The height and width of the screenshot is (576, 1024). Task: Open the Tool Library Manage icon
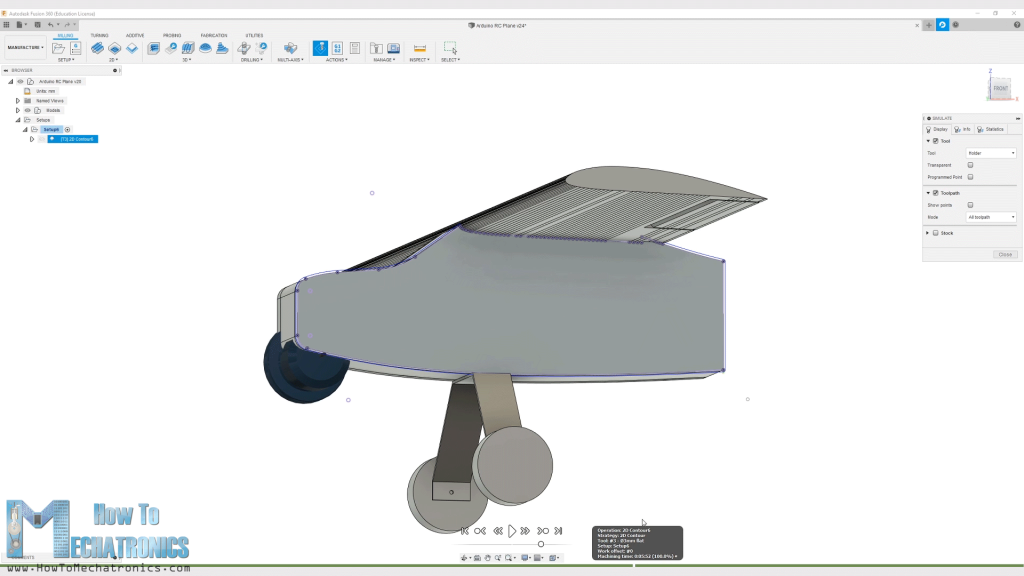[375, 47]
